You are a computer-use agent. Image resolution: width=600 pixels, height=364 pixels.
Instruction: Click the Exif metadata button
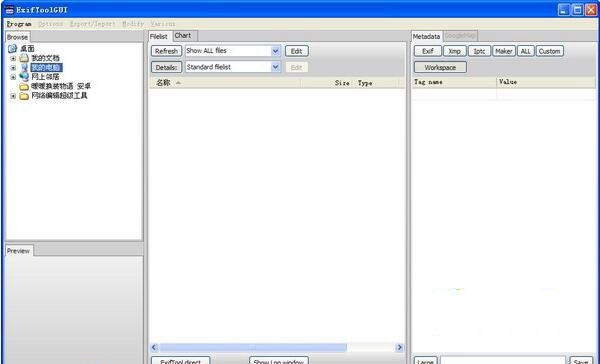pyautogui.click(x=428, y=51)
